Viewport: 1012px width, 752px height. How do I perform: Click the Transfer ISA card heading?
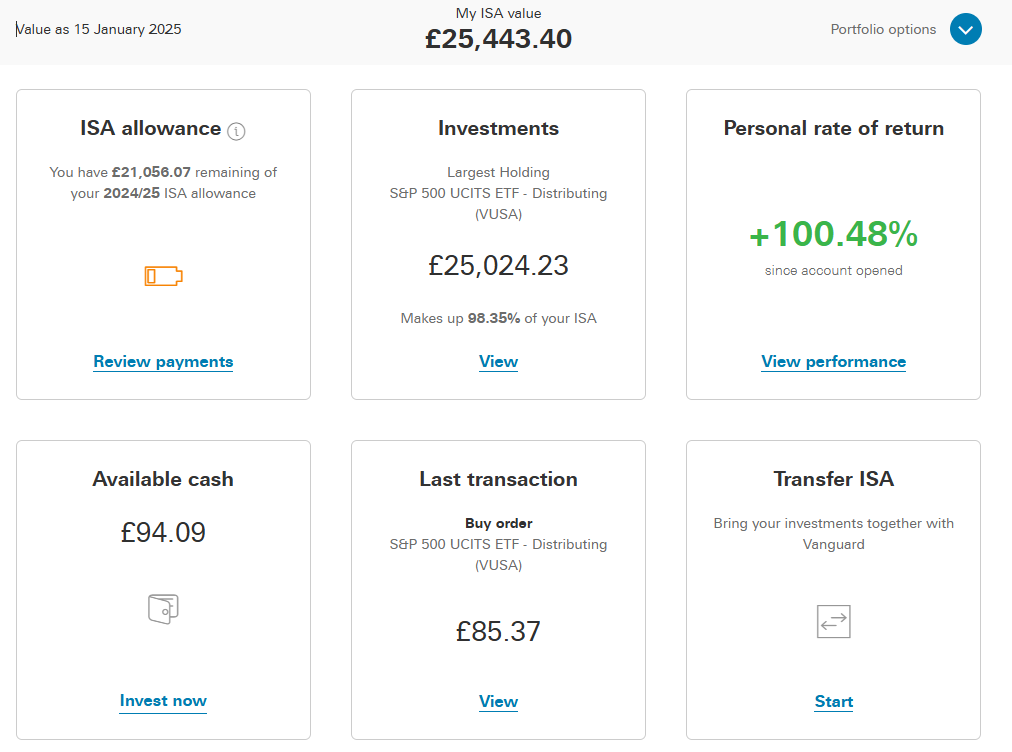click(833, 479)
